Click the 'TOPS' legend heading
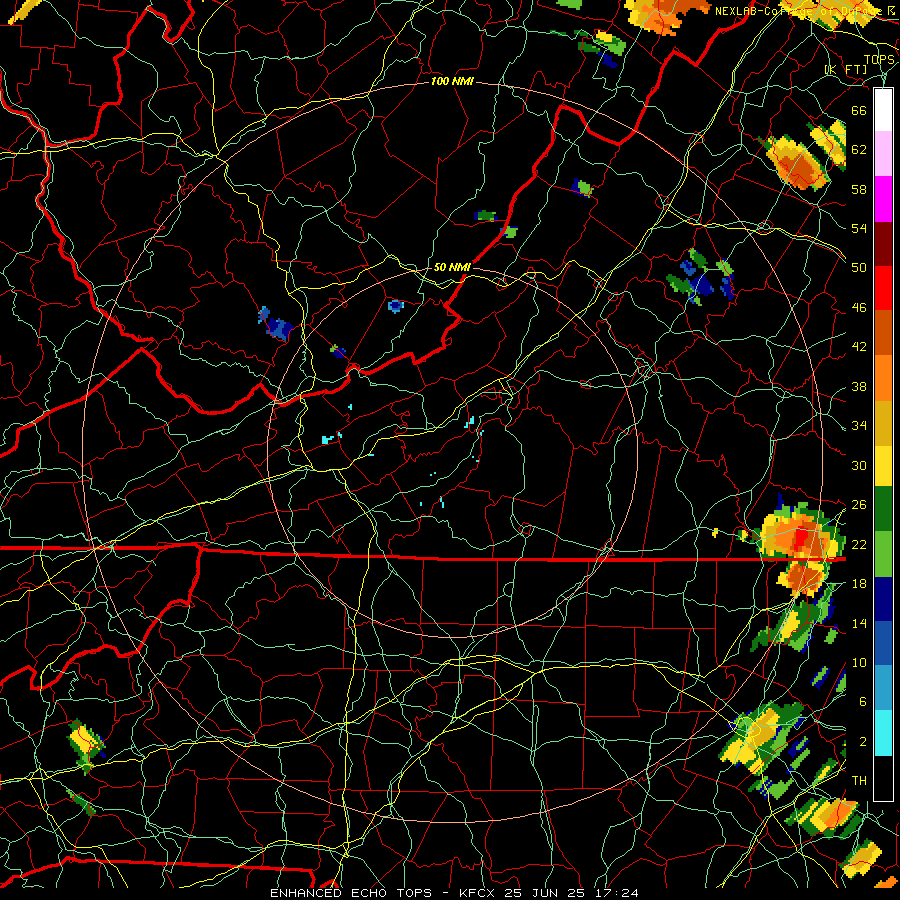Image resolution: width=900 pixels, height=900 pixels. [879, 60]
